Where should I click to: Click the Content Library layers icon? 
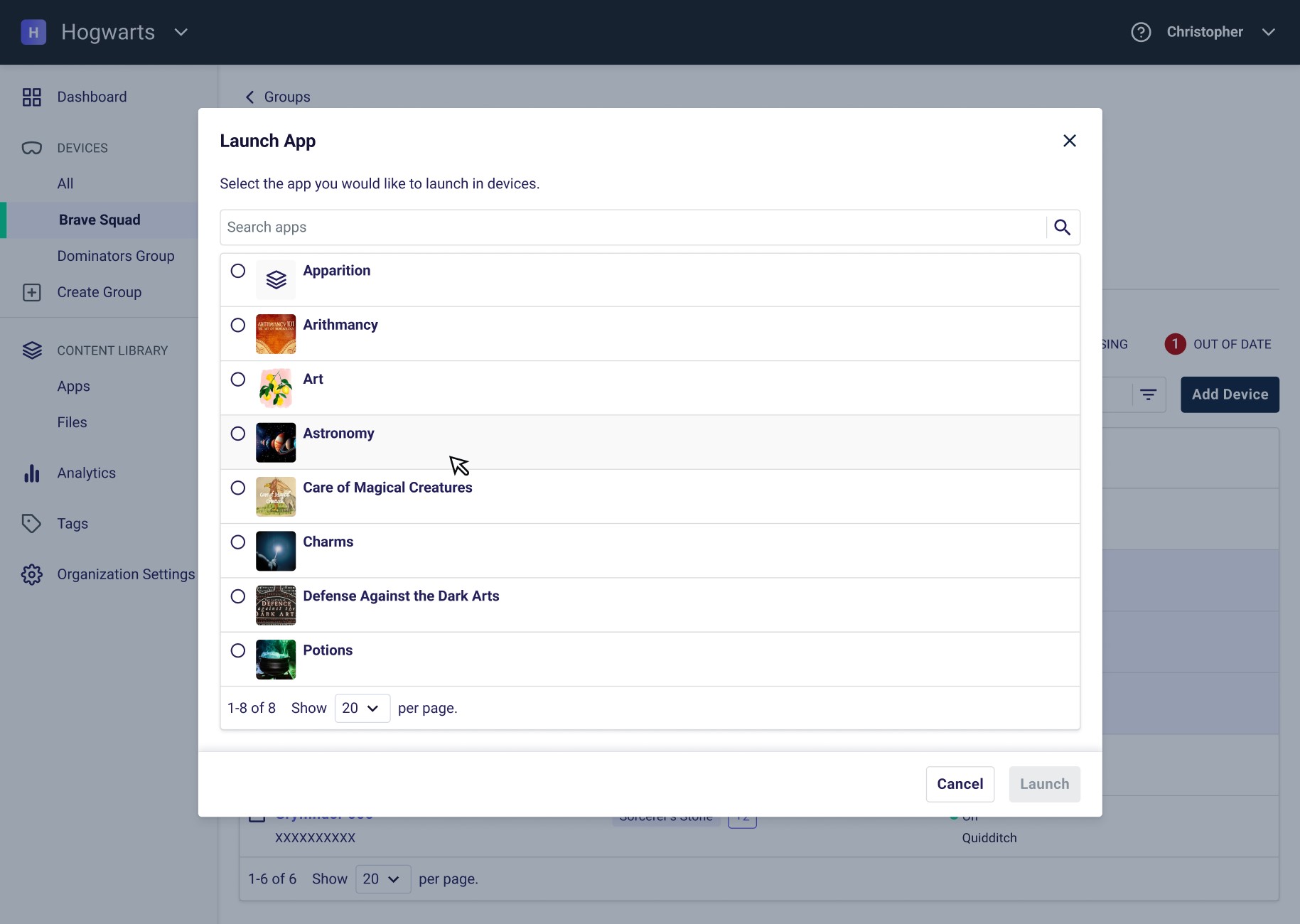coord(32,350)
